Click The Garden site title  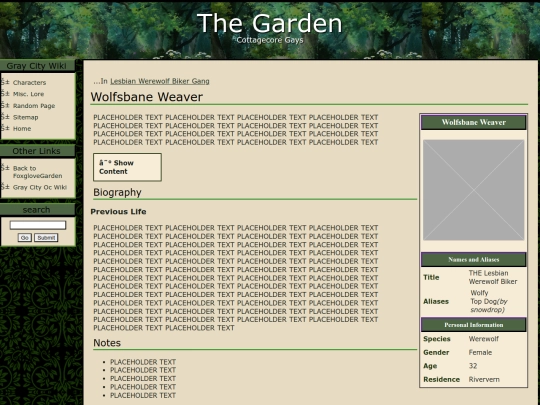(x=270, y=23)
